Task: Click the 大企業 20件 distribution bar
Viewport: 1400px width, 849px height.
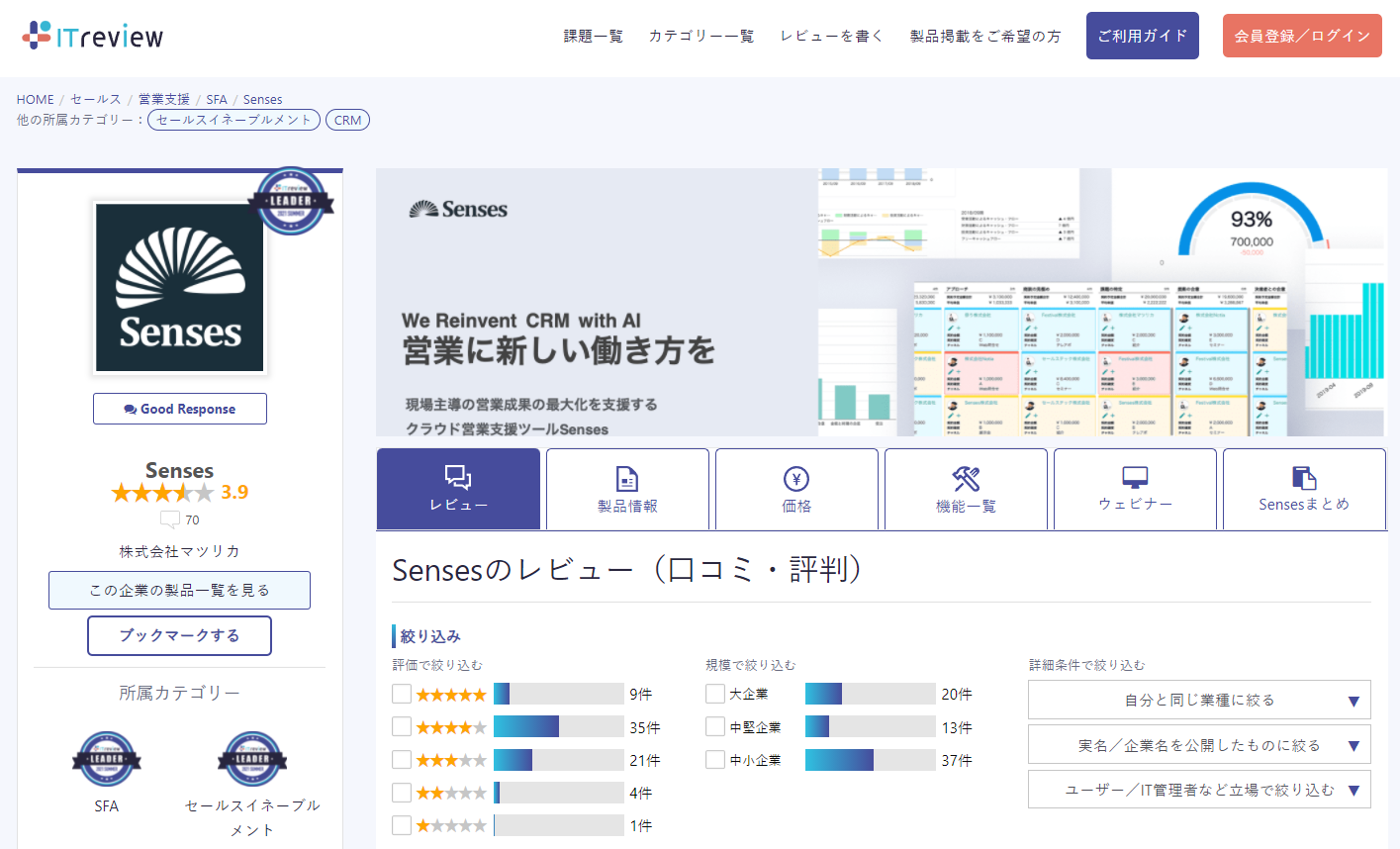Action: click(871, 694)
